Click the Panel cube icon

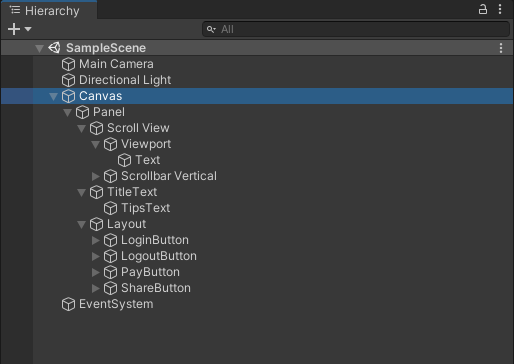pos(82,112)
